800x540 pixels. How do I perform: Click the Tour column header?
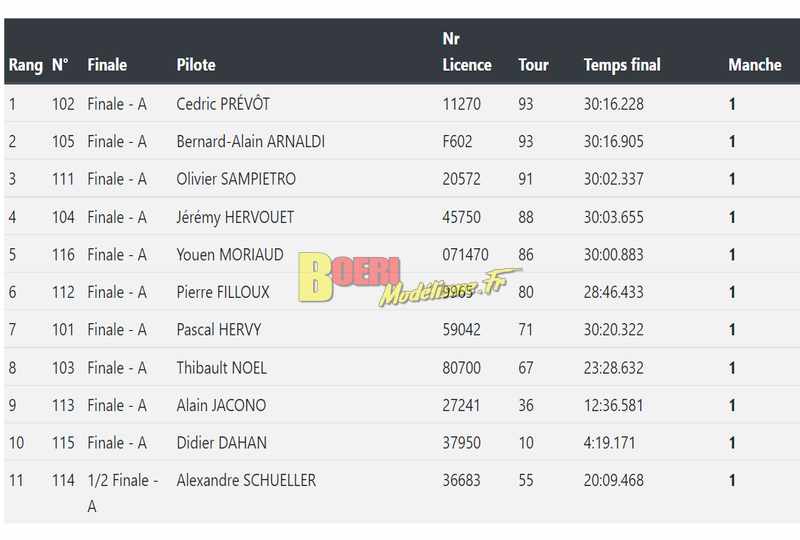(533, 65)
